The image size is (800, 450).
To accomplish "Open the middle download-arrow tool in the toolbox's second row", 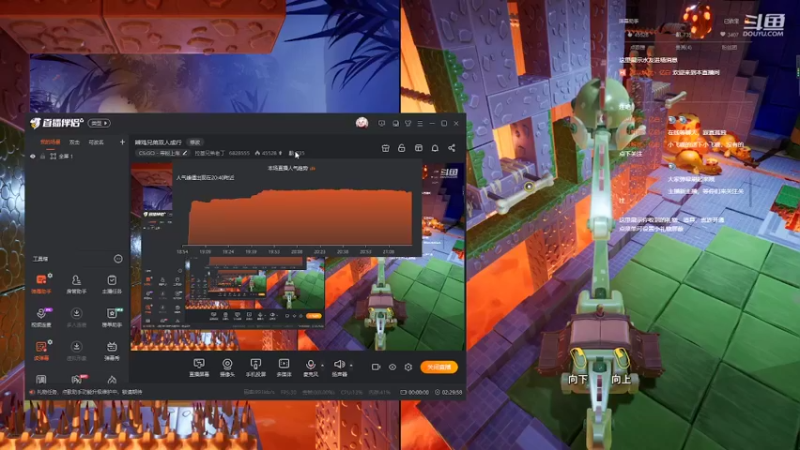I will 76,317.
